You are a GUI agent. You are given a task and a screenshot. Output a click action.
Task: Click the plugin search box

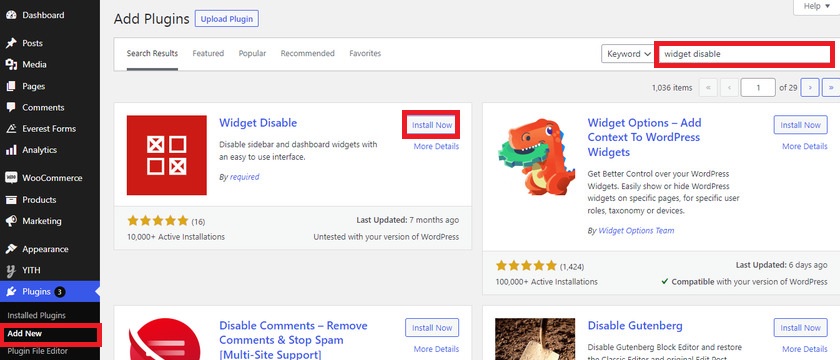click(x=744, y=54)
